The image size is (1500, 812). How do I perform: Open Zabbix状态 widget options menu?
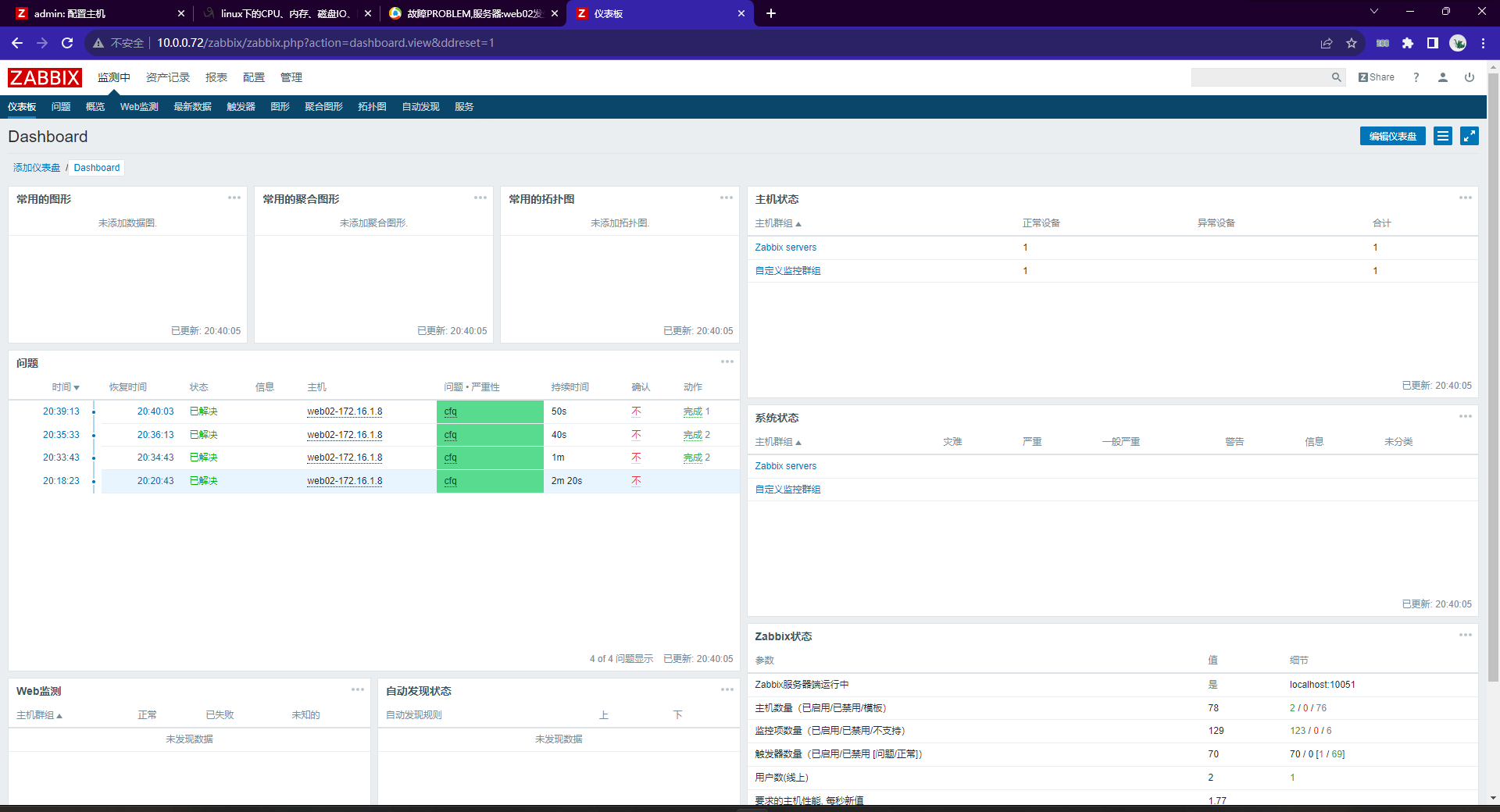[x=1466, y=635]
